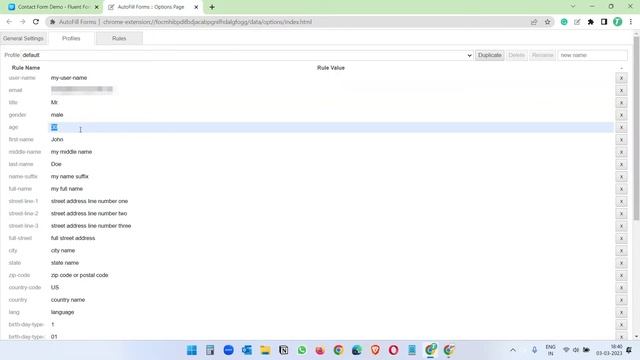The width and height of the screenshot is (640, 360).
Task: Click the 'male' gender value
Action: [57, 115]
